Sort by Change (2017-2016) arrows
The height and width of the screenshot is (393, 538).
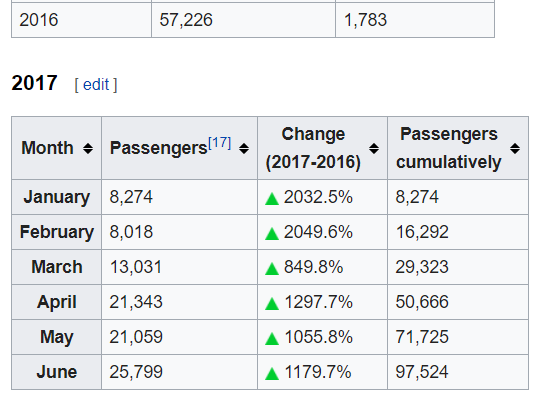tap(374, 149)
